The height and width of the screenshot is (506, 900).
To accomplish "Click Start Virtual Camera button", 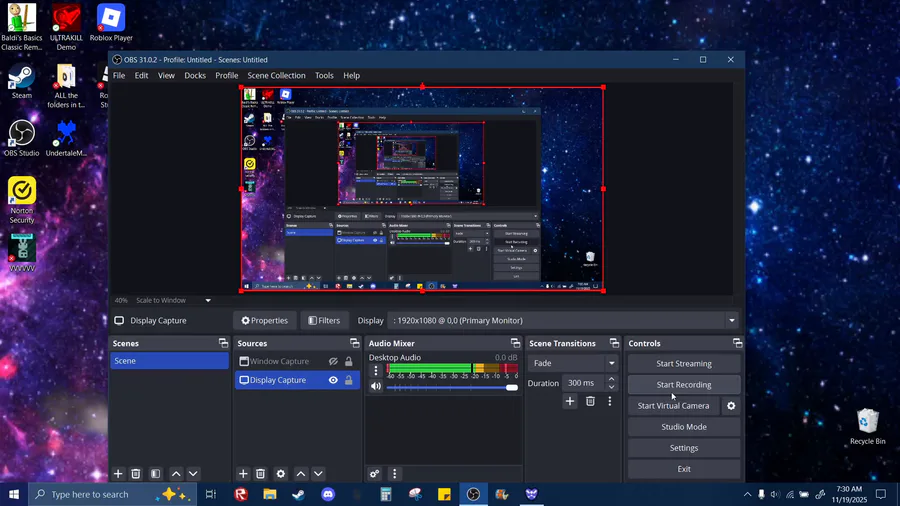I will coord(673,406).
